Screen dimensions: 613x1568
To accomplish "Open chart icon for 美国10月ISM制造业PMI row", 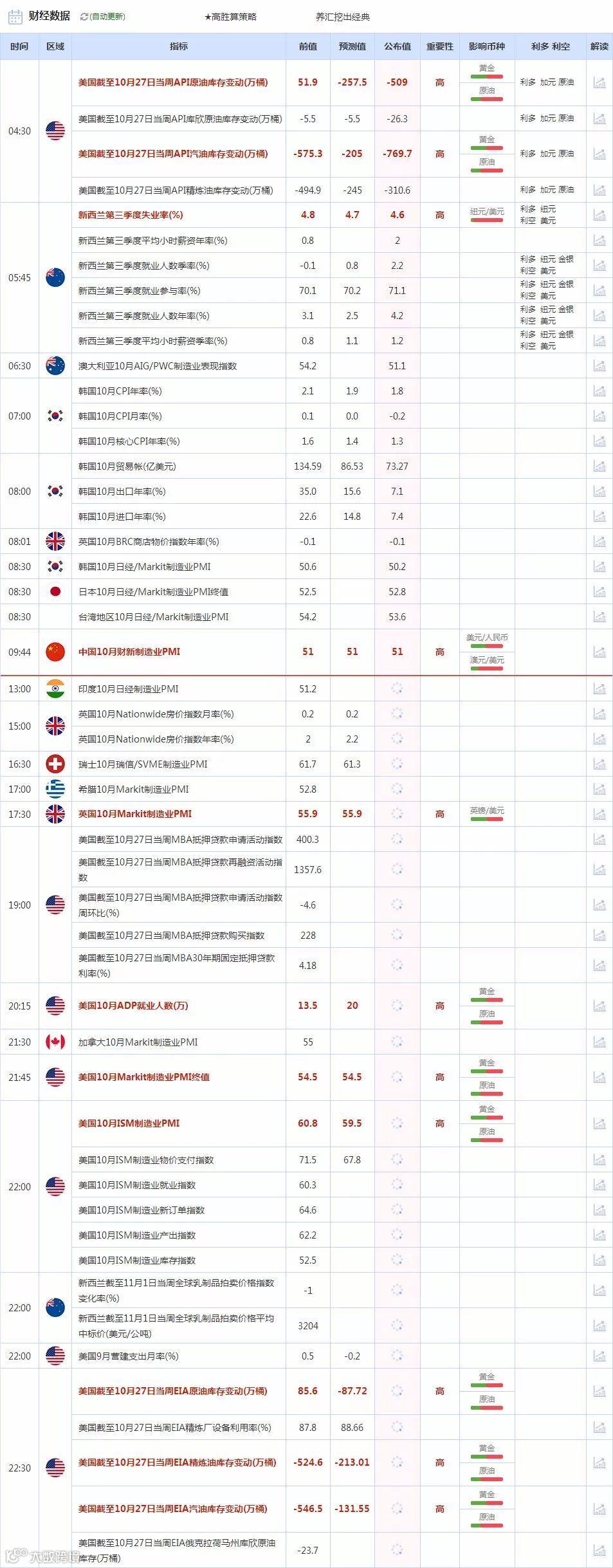I will pyautogui.click(x=599, y=1123).
